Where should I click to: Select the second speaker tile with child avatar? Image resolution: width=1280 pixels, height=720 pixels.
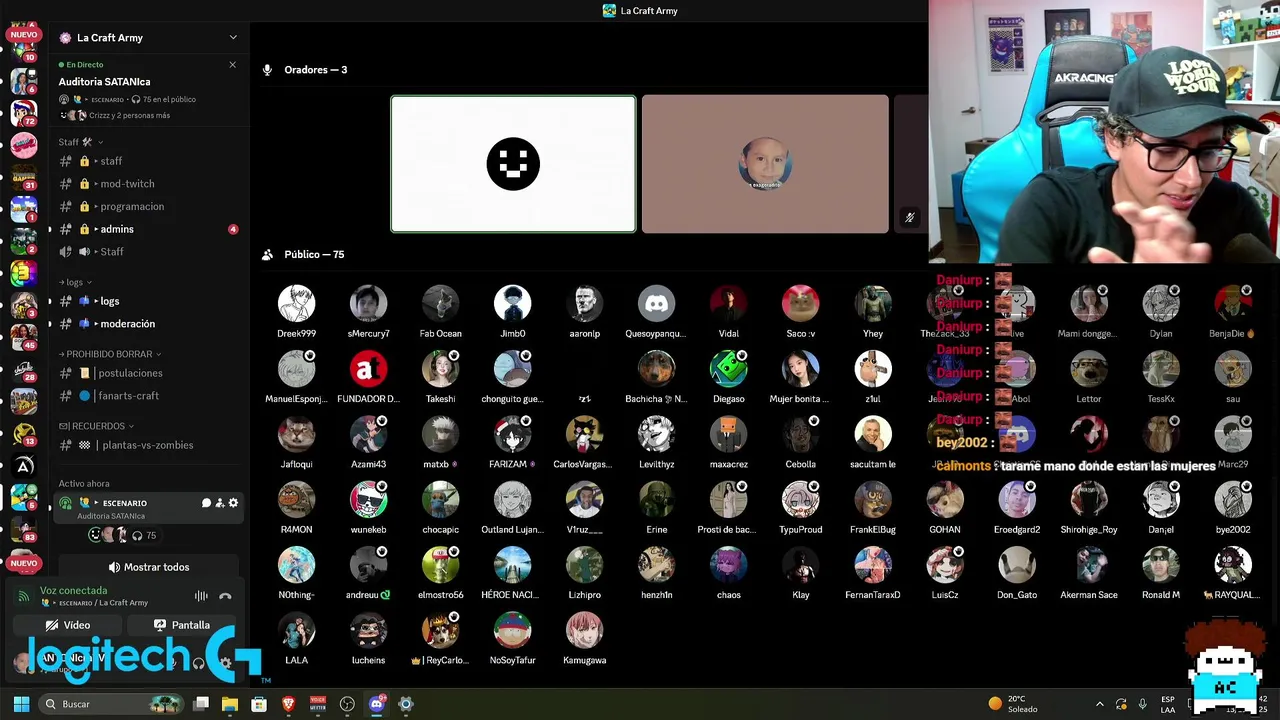(x=765, y=164)
